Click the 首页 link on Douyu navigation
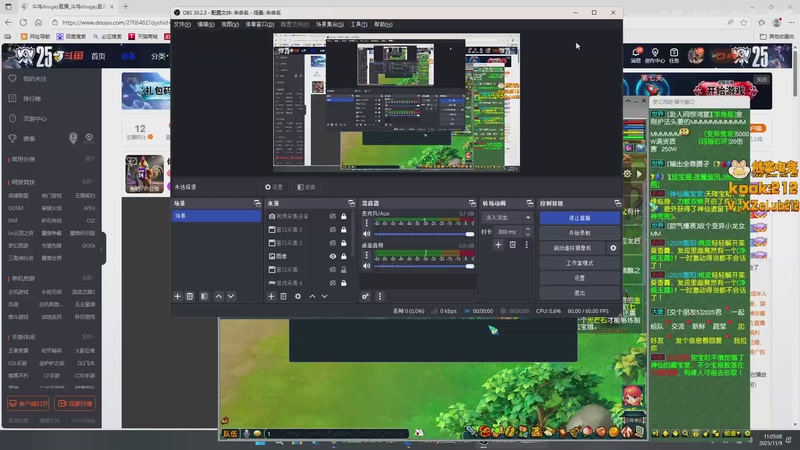 tap(98, 56)
